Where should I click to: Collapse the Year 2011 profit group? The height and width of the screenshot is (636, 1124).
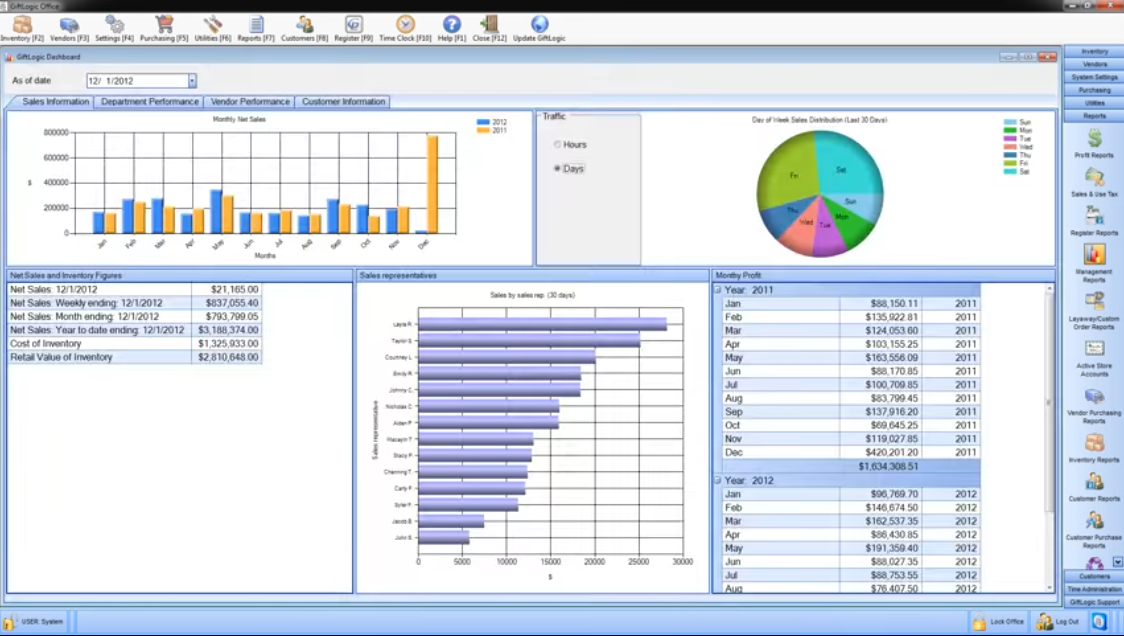(x=717, y=290)
